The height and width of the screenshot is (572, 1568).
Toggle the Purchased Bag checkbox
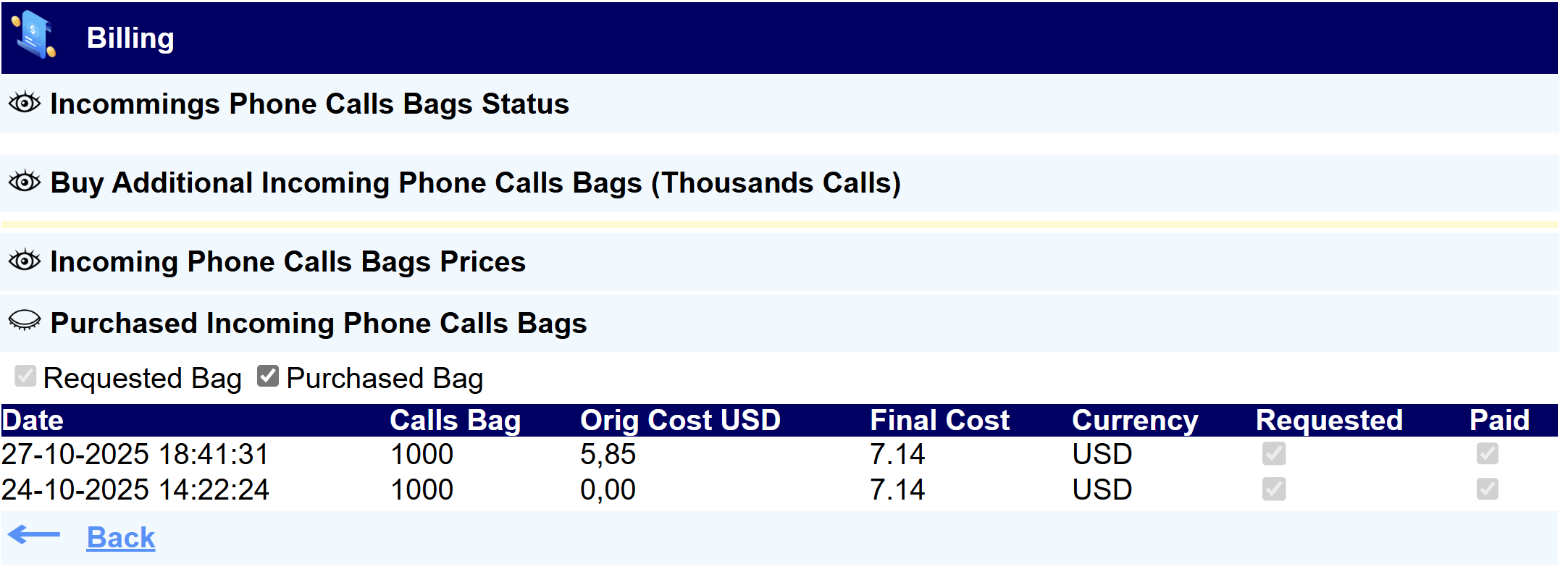pyautogui.click(x=268, y=376)
